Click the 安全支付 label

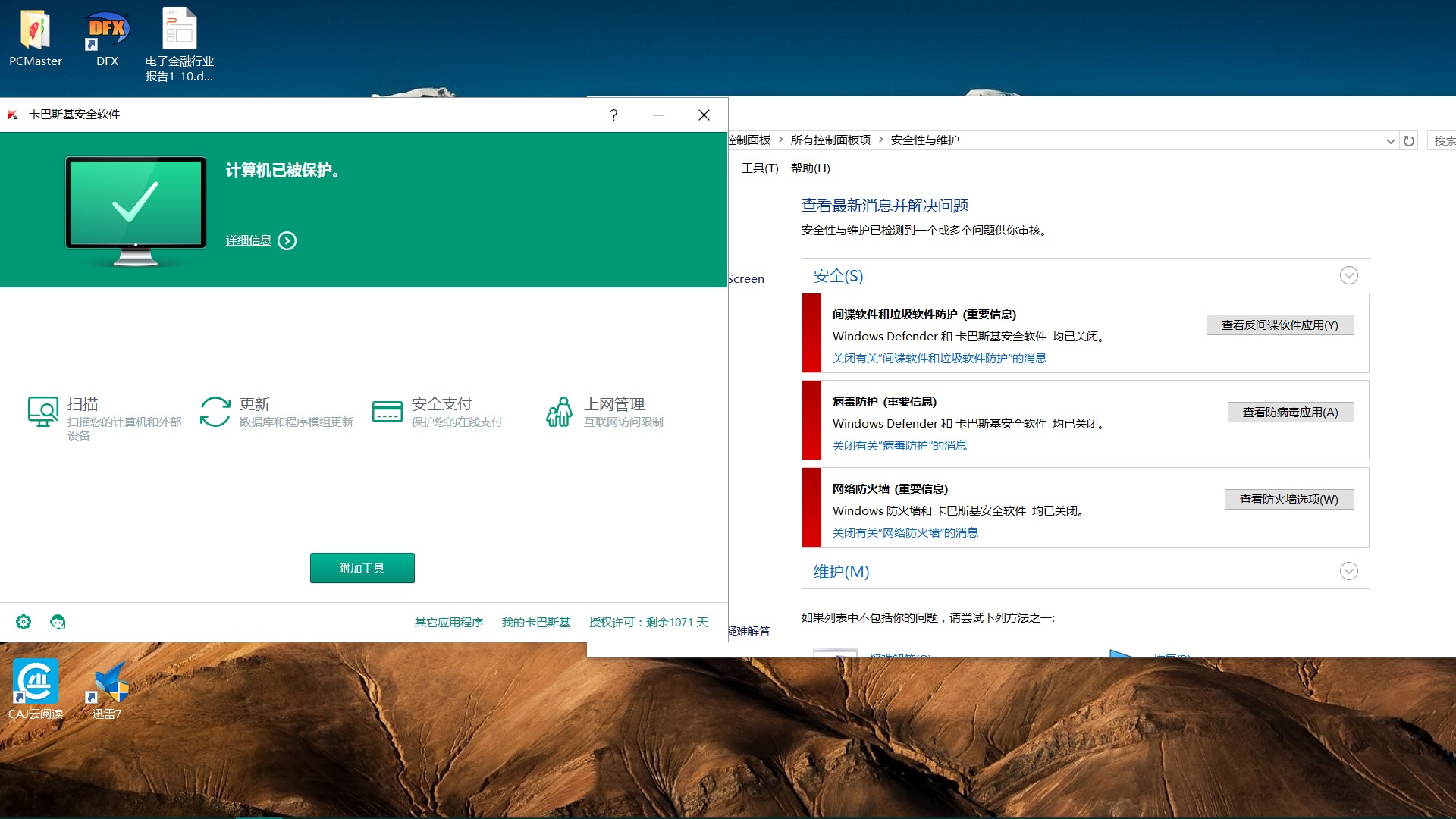(x=441, y=404)
